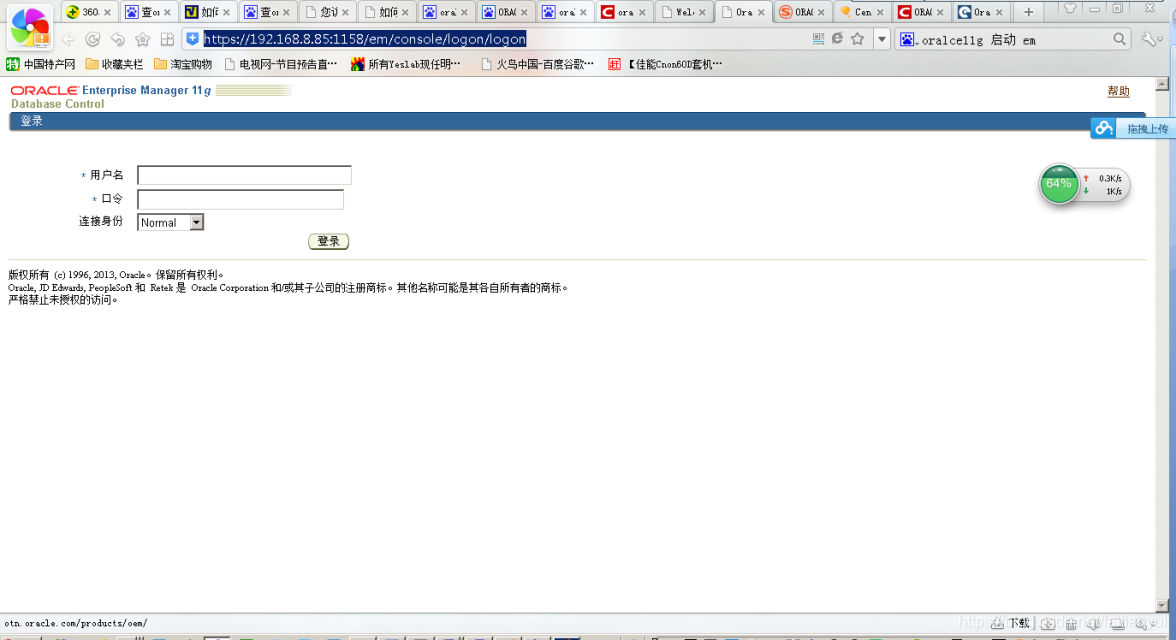
Task: Close the Cen tab
Action: click(880, 12)
